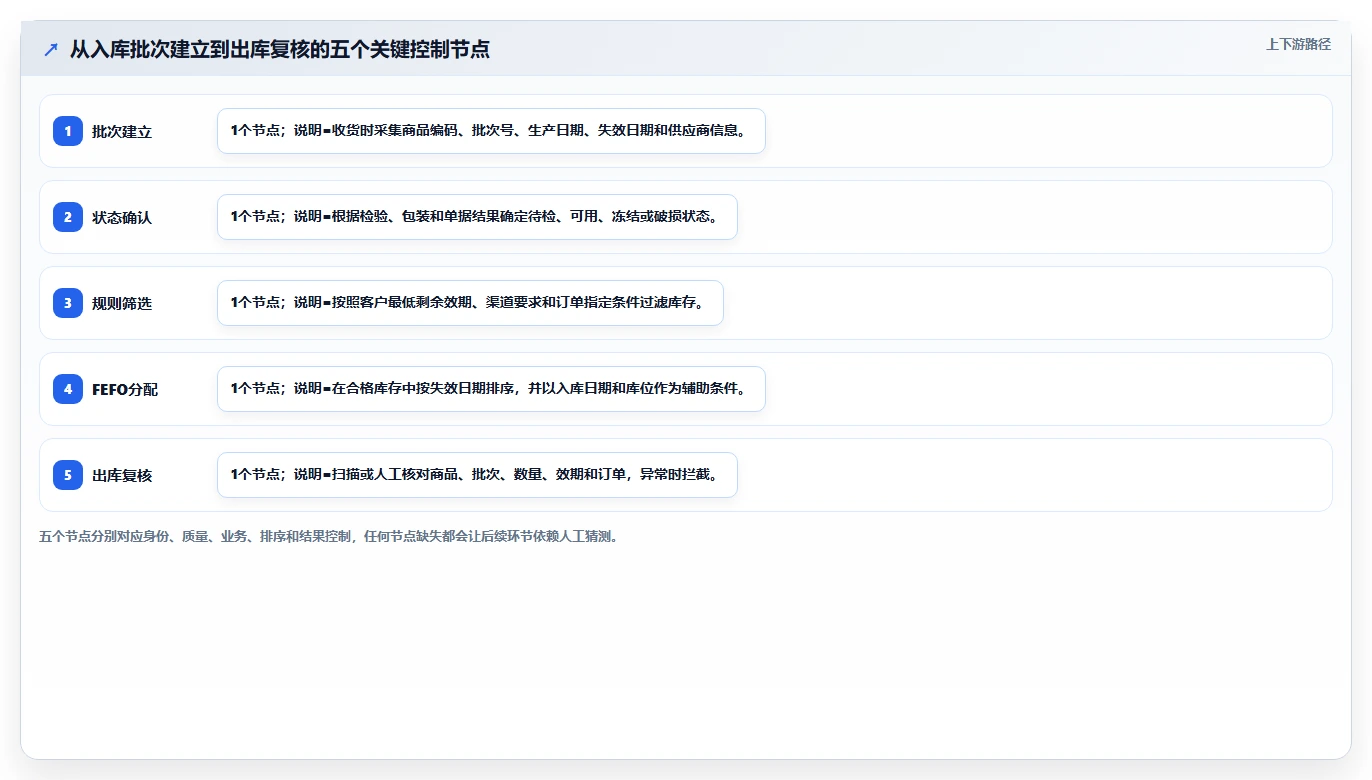Open the description box about 扫描或人工核对商品
1372x780 pixels.
tap(477, 475)
